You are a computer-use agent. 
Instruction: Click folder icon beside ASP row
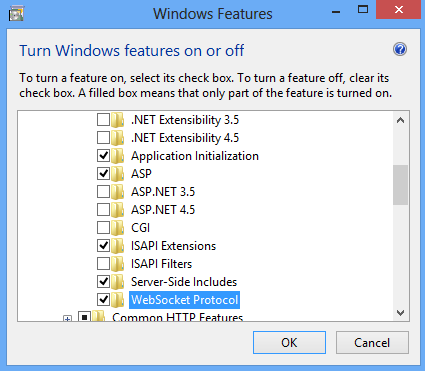coord(117,174)
